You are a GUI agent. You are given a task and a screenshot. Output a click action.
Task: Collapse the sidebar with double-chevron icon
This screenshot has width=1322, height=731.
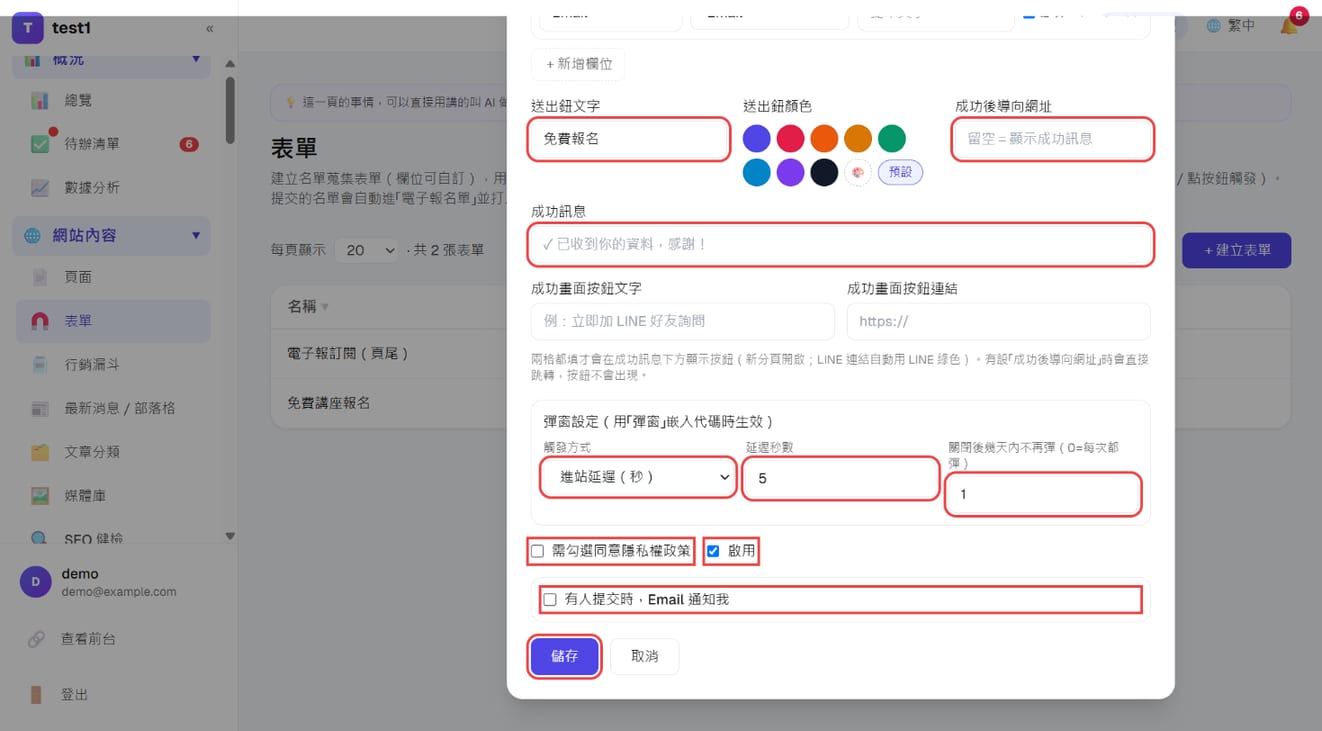(209, 29)
